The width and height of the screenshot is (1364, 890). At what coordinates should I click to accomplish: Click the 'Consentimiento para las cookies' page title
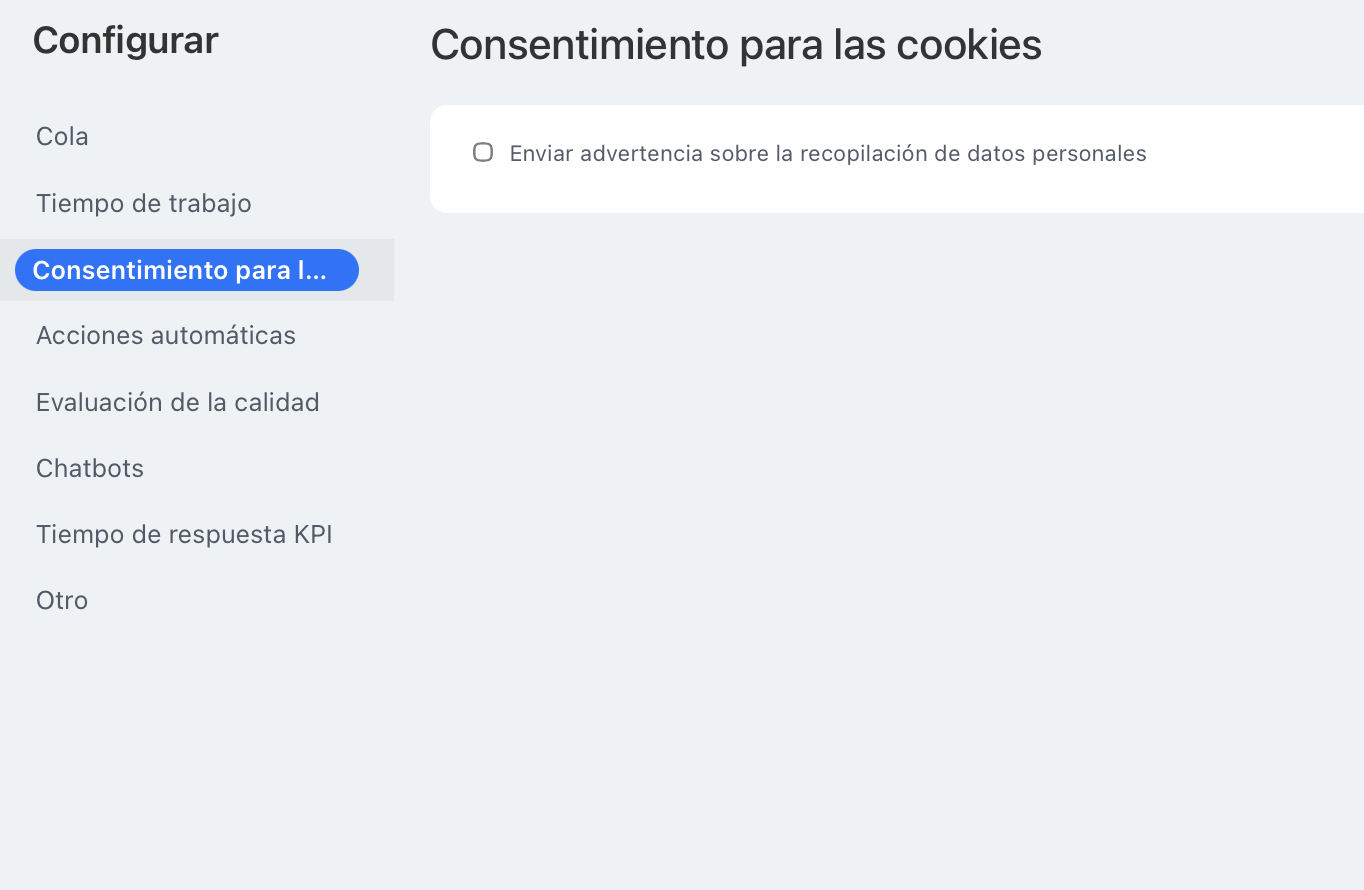[x=736, y=45]
